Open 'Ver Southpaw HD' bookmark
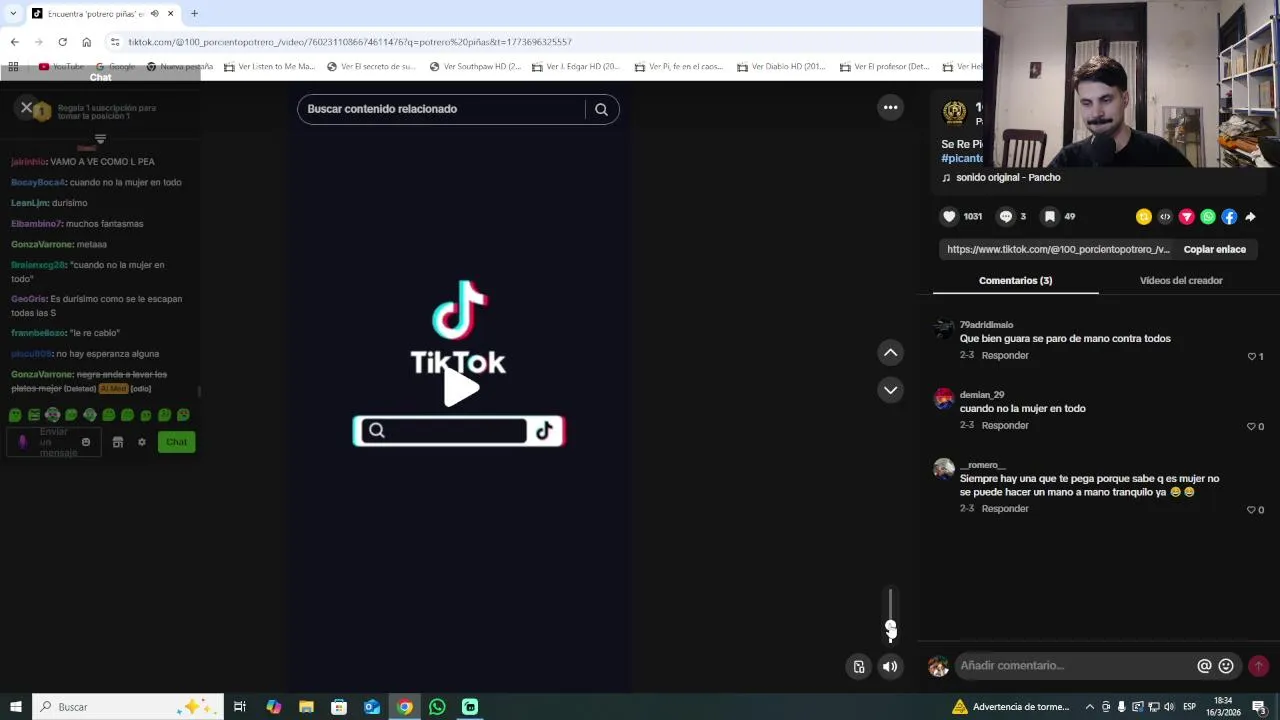Viewport: 1280px width, 720px height. point(475,67)
